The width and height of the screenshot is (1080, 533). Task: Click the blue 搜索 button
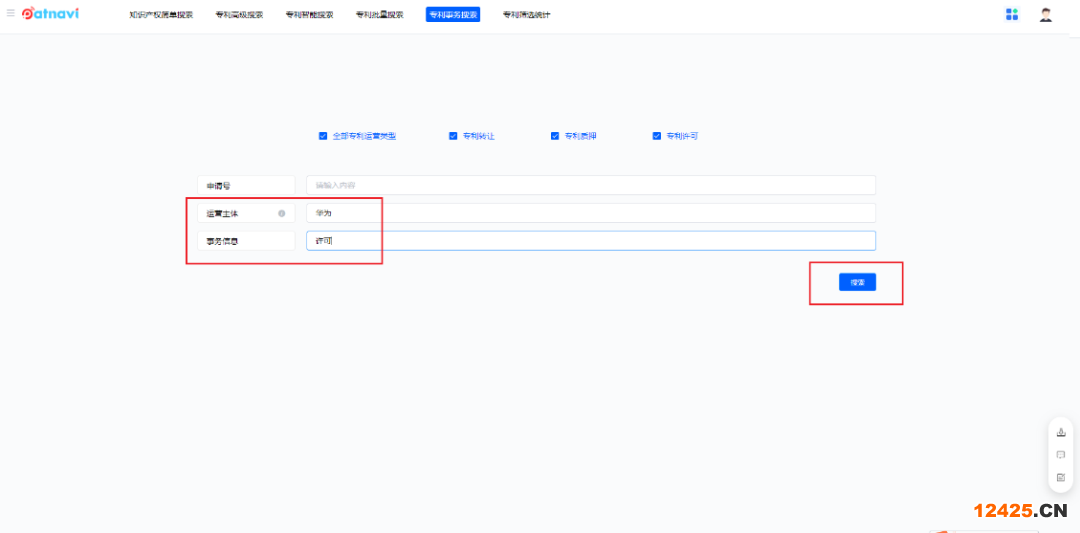pos(857,282)
